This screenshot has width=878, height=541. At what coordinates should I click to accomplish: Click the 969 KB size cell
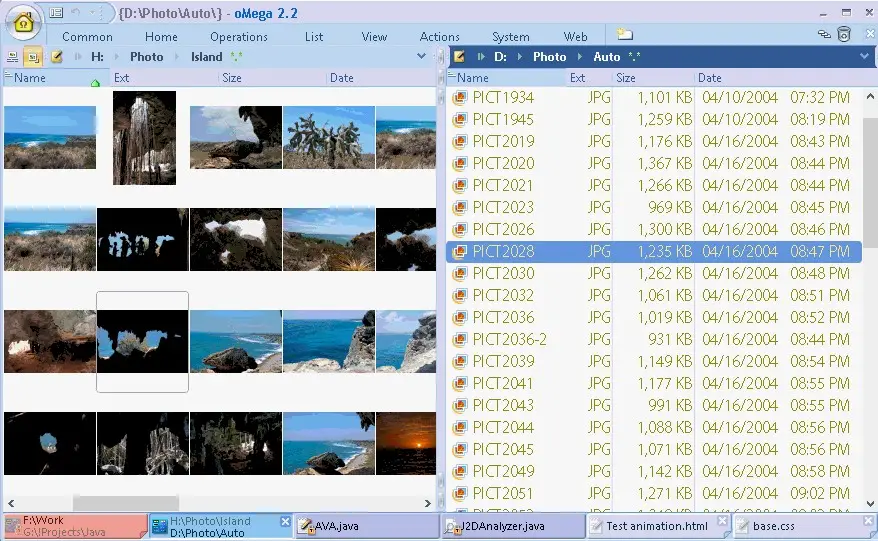tap(670, 207)
